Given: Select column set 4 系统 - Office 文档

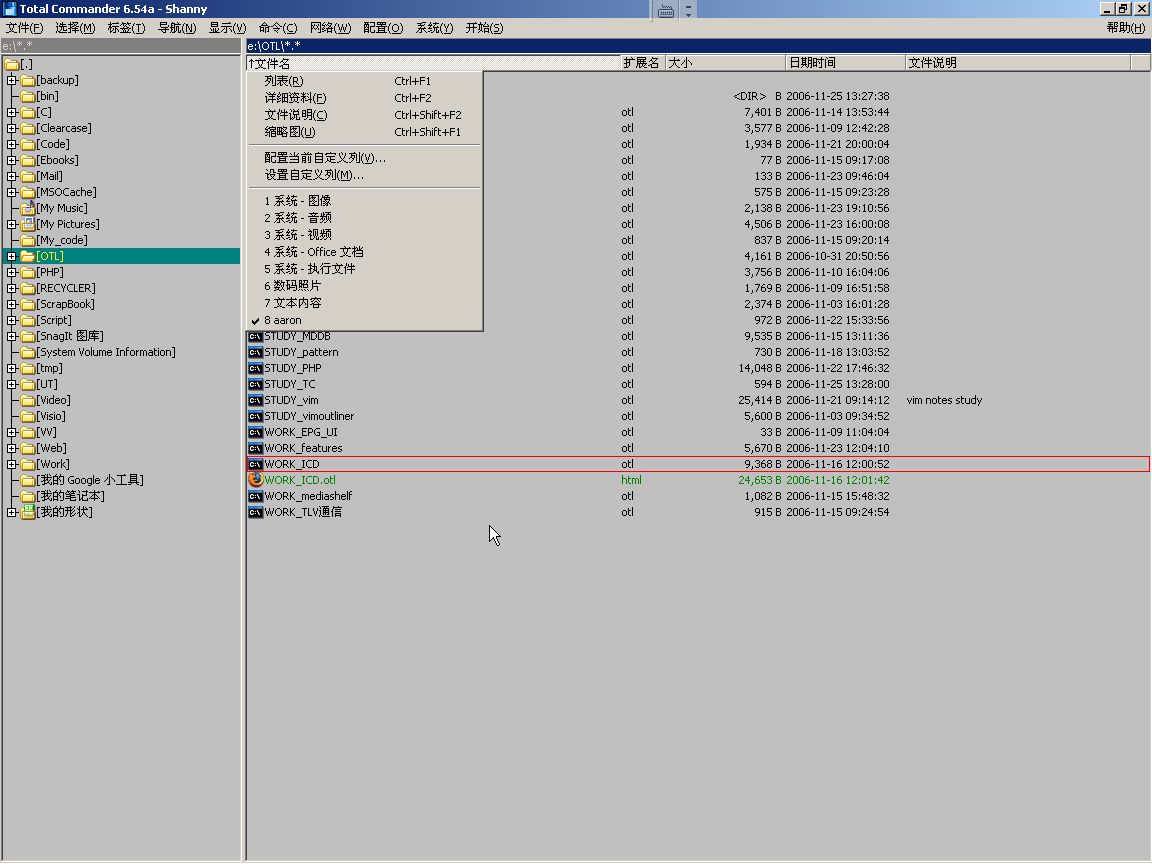Looking at the screenshot, I should point(364,252).
